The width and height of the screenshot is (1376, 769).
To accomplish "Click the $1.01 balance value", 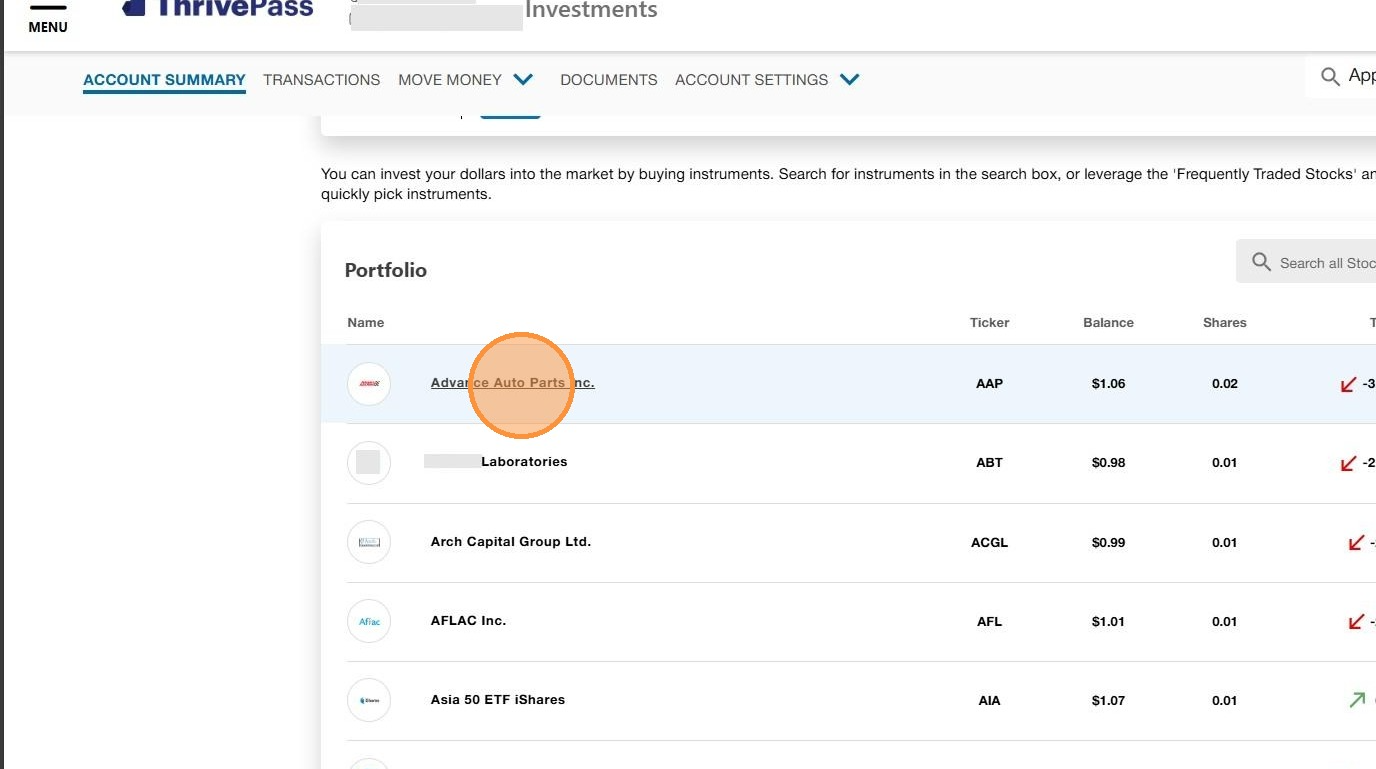I will (x=1108, y=622).
